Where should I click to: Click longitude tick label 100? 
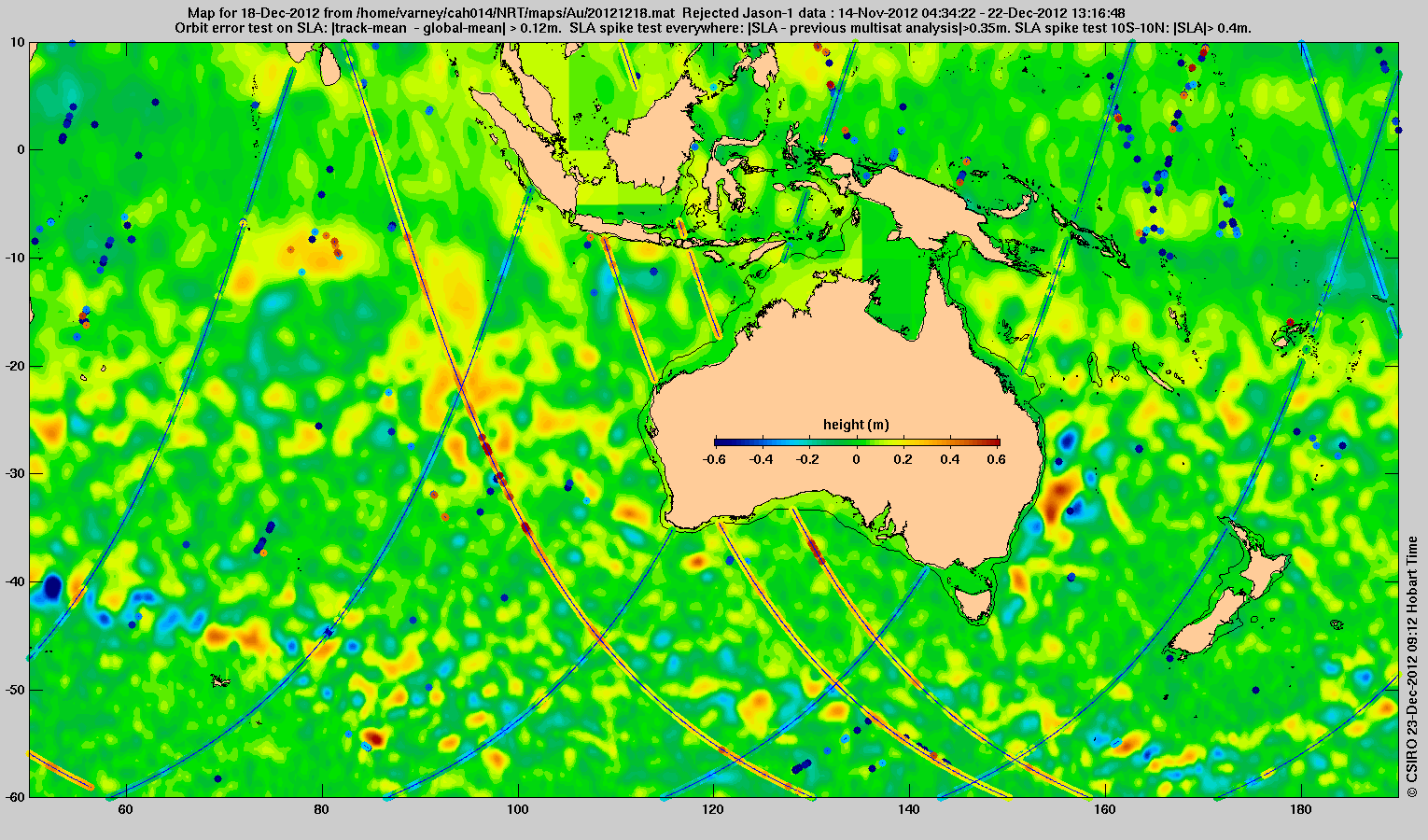pyautogui.click(x=517, y=809)
